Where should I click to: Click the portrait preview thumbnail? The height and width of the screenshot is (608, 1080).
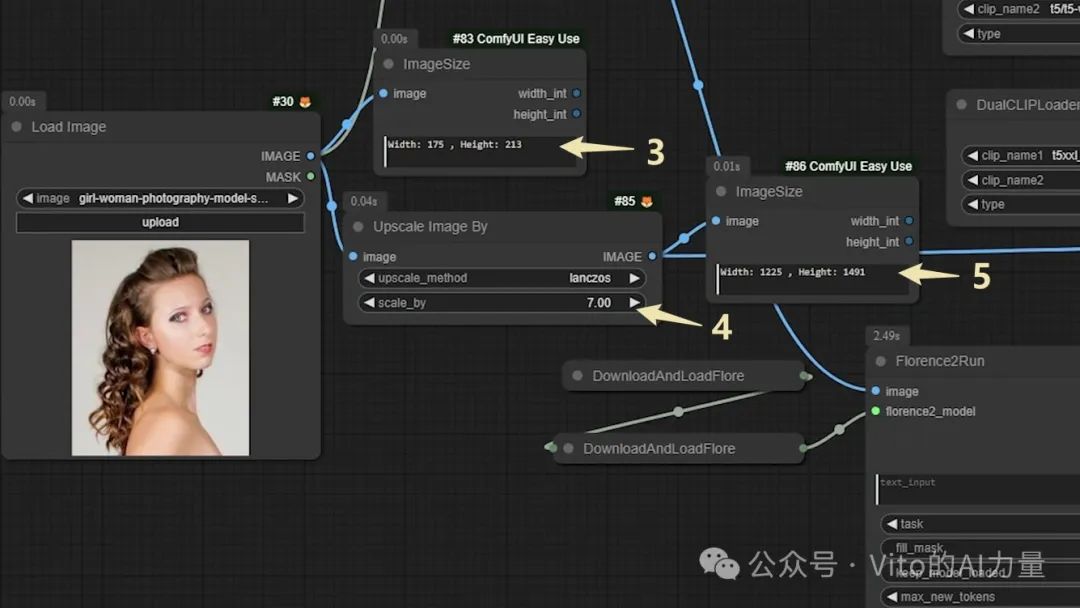160,348
